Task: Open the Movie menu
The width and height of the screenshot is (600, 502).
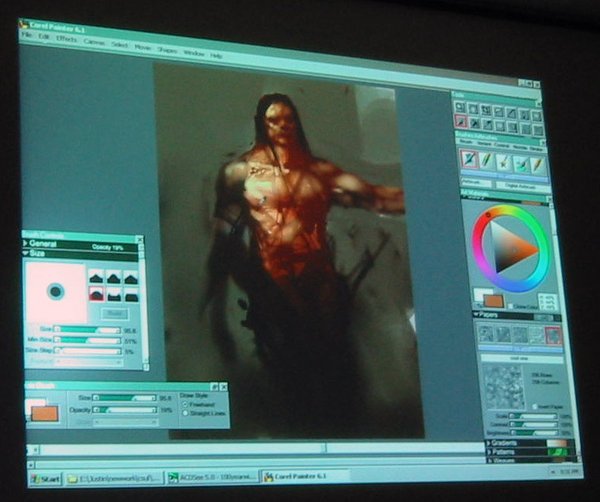Action: [143, 47]
